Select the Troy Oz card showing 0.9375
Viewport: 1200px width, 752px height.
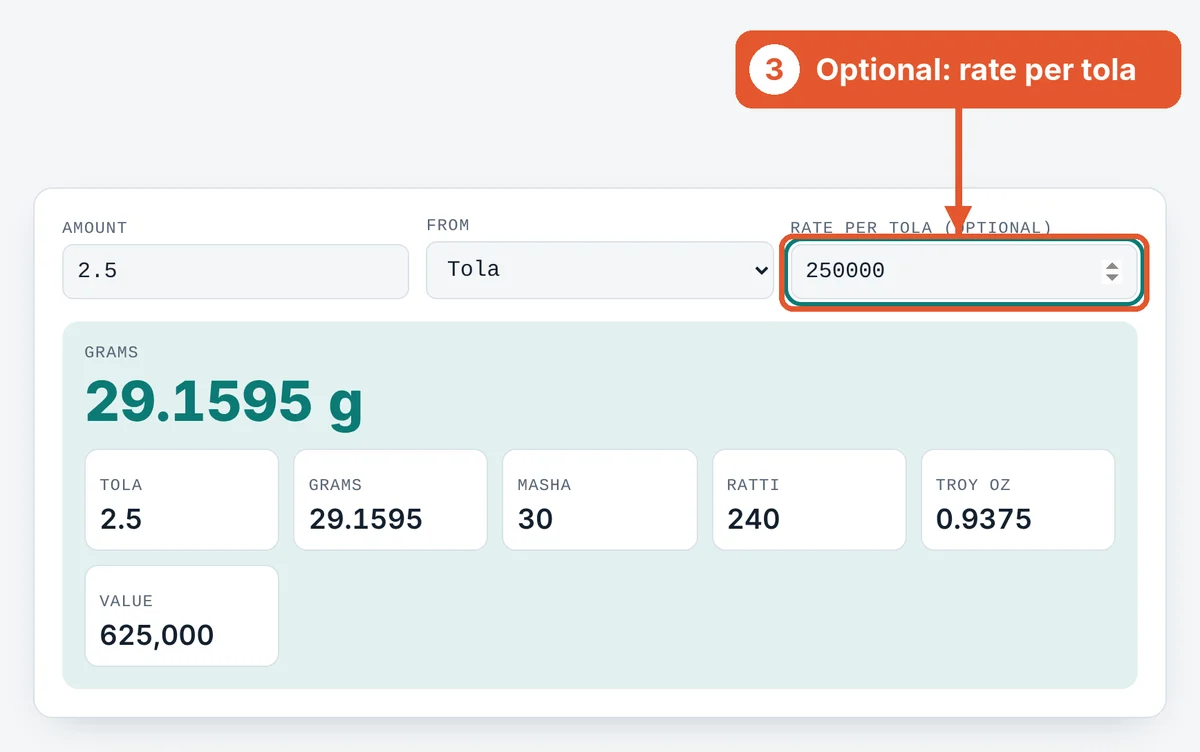click(1018, 500)
